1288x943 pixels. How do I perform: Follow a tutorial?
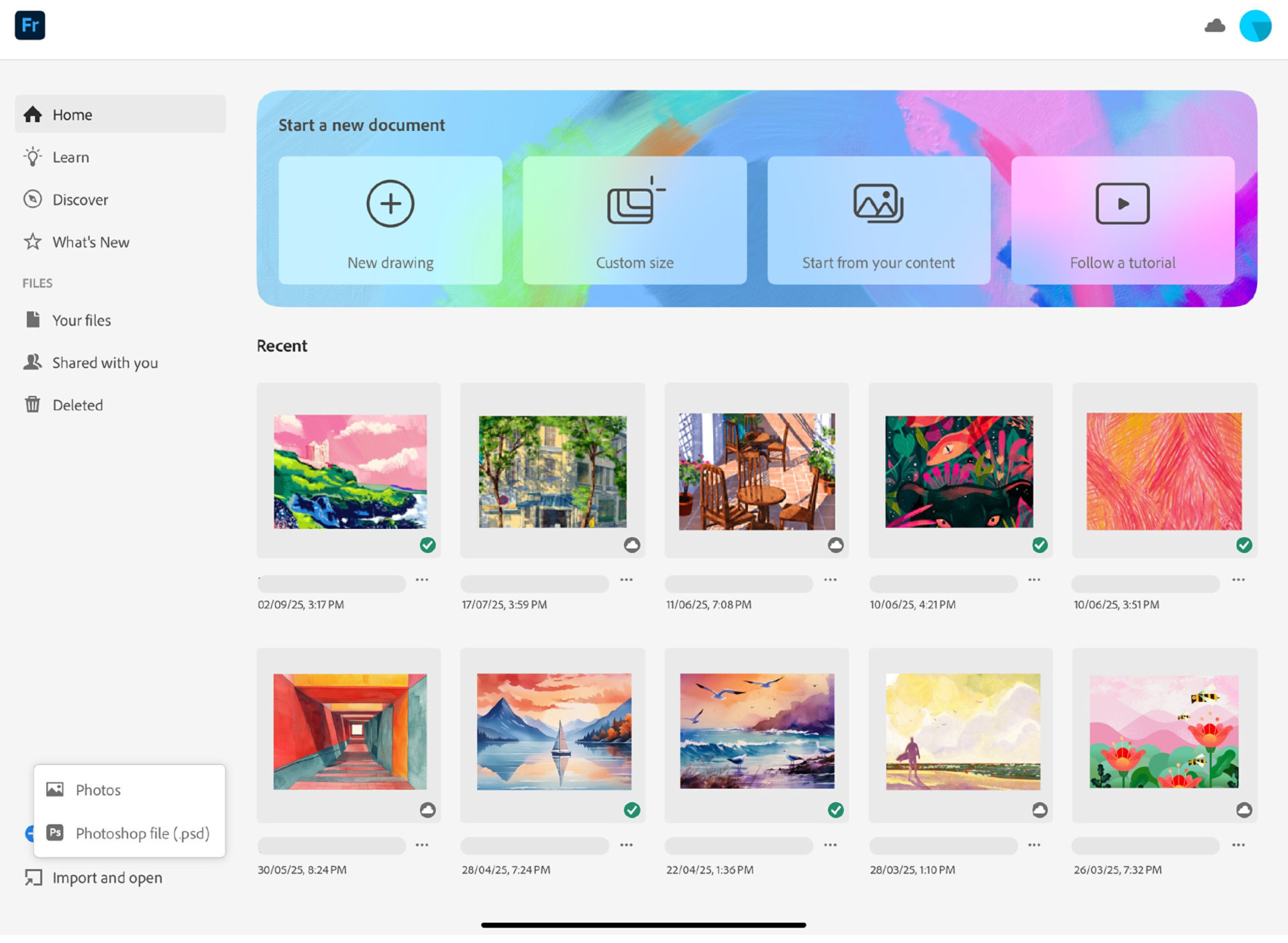tap(1122, 221)
